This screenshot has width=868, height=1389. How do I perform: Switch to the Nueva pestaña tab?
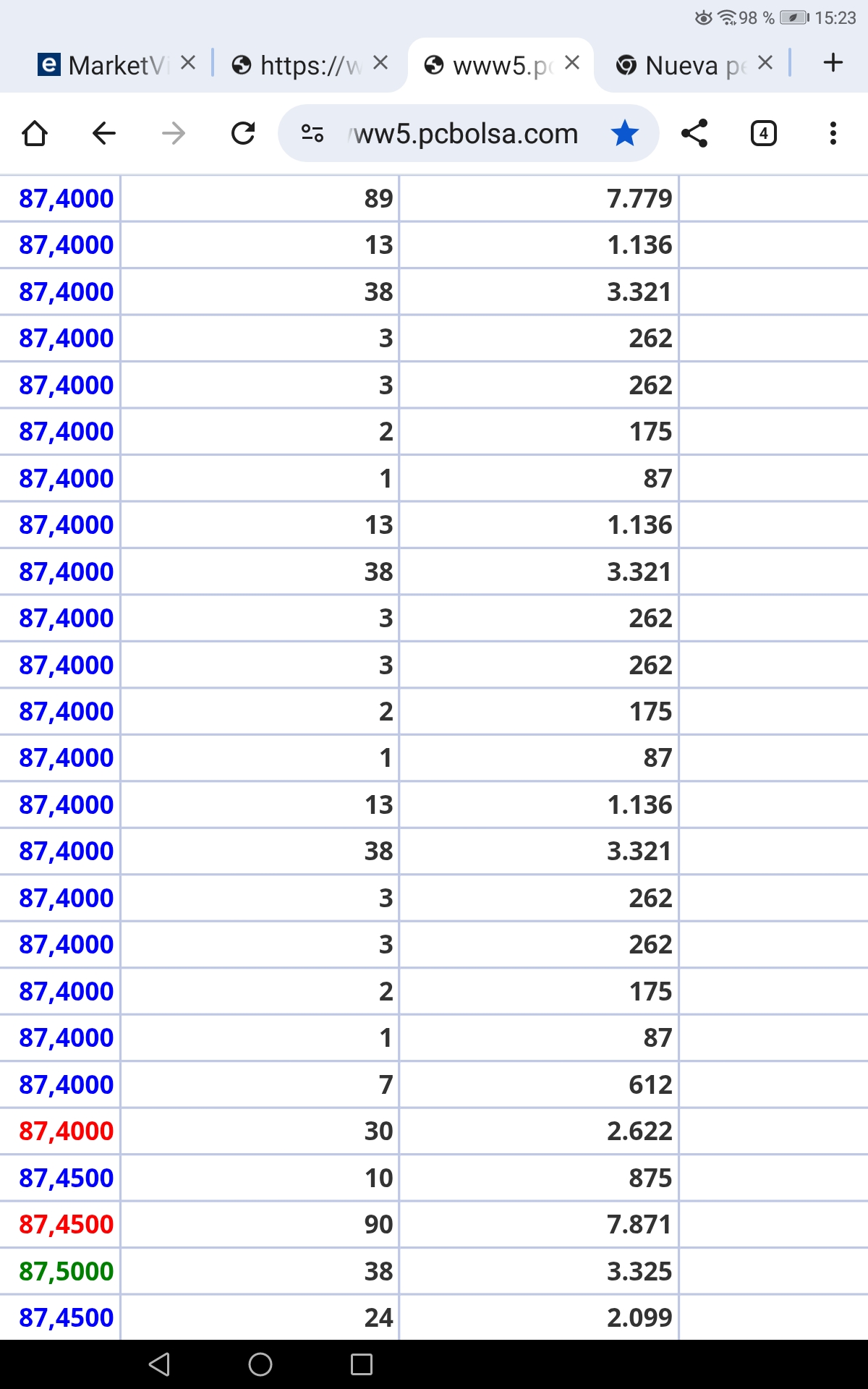[684, 66]
